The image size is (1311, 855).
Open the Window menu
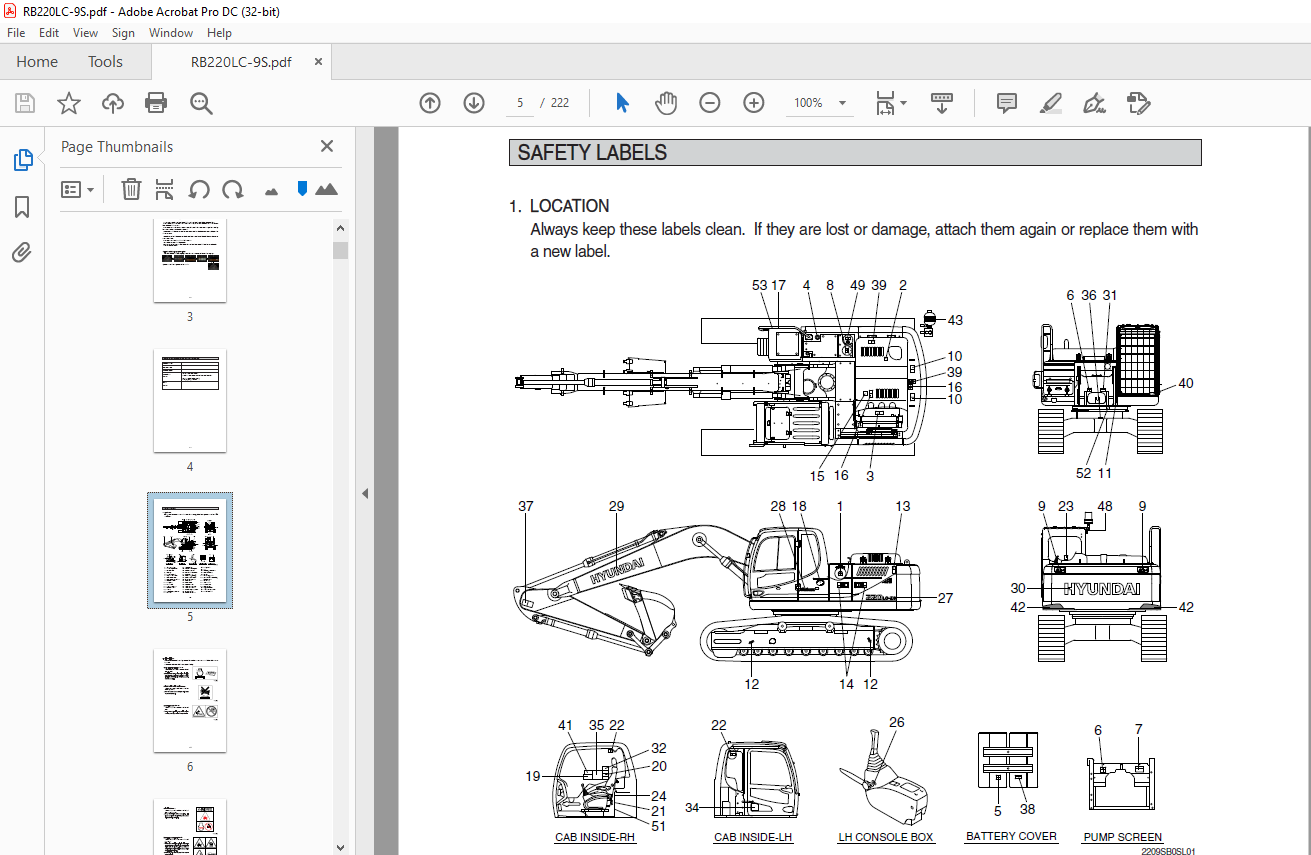[x=171, y=33]
